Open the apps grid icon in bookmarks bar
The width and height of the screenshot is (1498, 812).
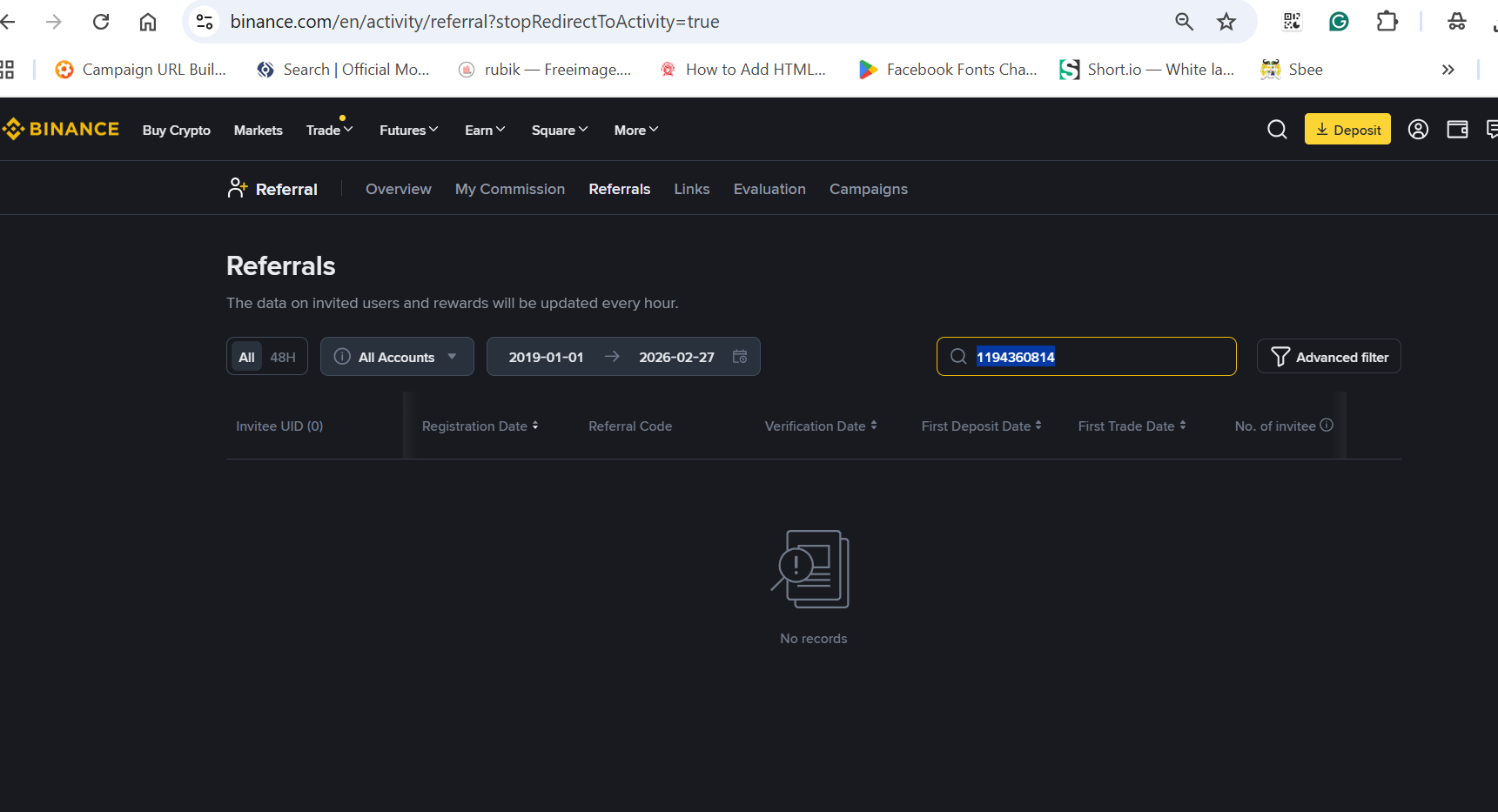[x=7, y=70]
